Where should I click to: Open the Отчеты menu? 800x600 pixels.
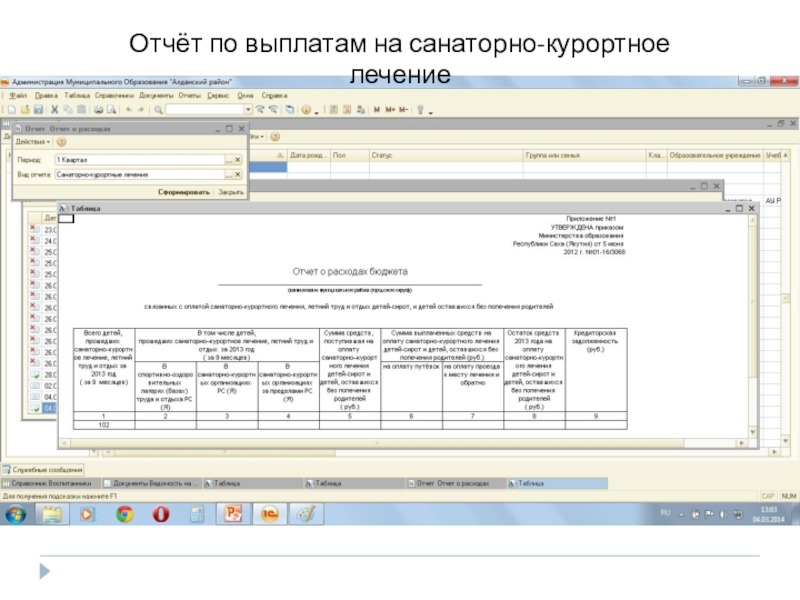[x=189, y=95]
